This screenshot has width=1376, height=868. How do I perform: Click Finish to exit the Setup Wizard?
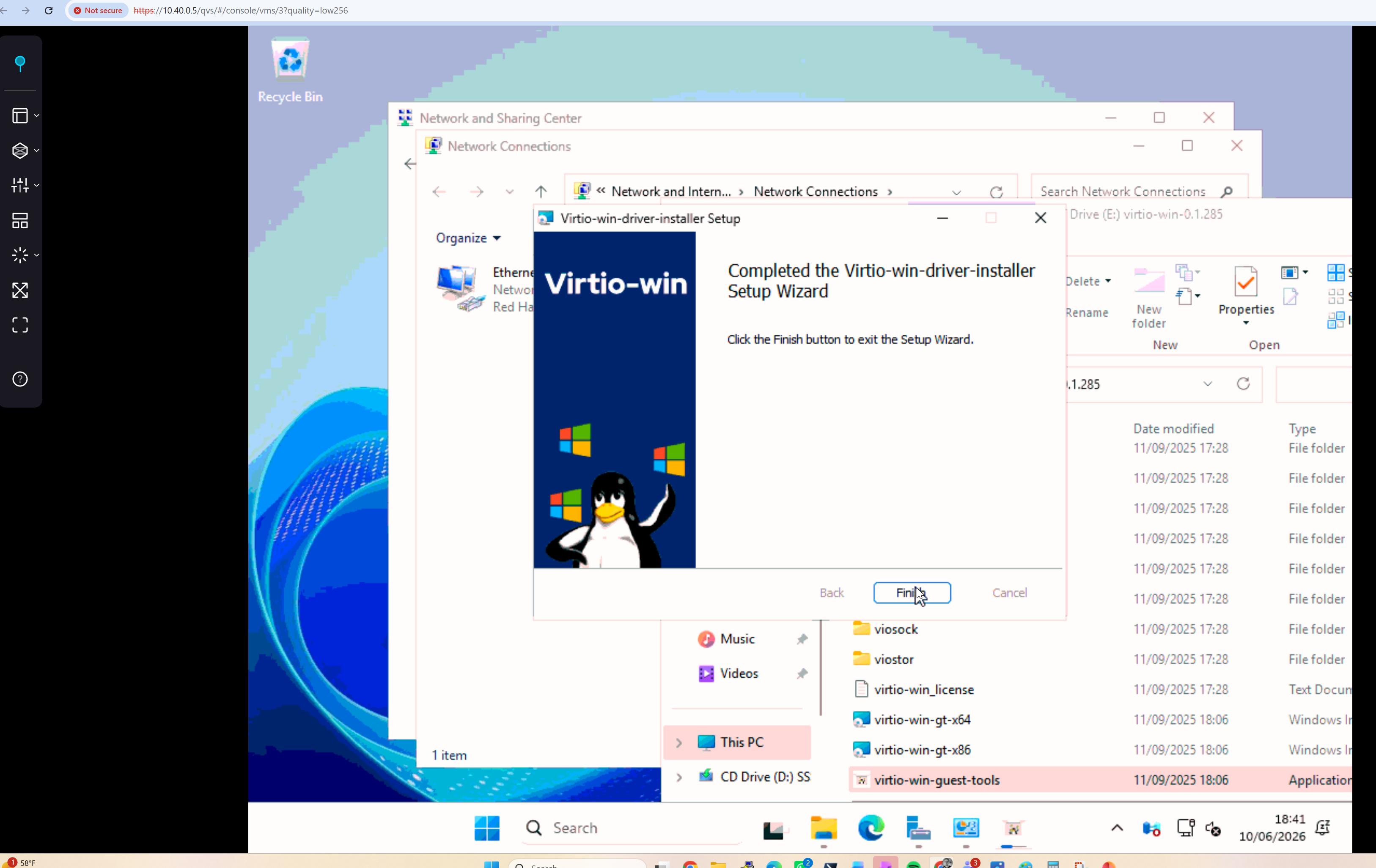912,593
